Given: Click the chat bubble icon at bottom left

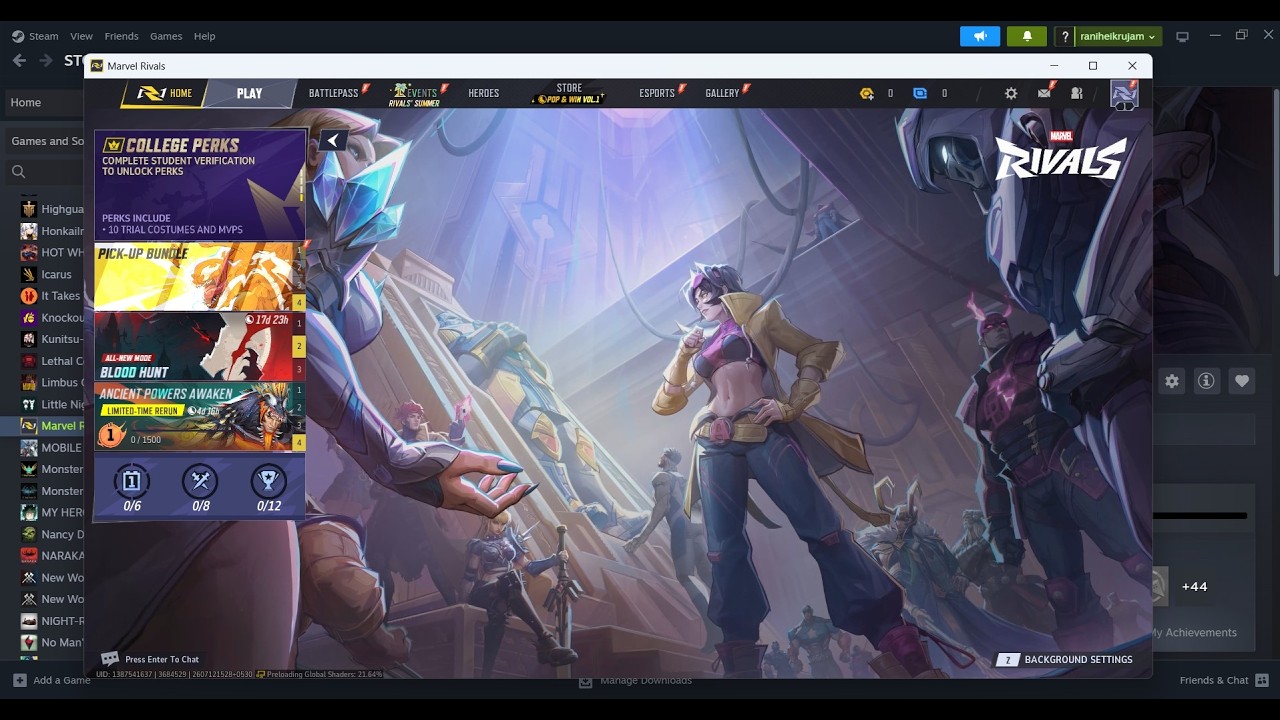Looking at the screenshot, I should tap(110, 659).
